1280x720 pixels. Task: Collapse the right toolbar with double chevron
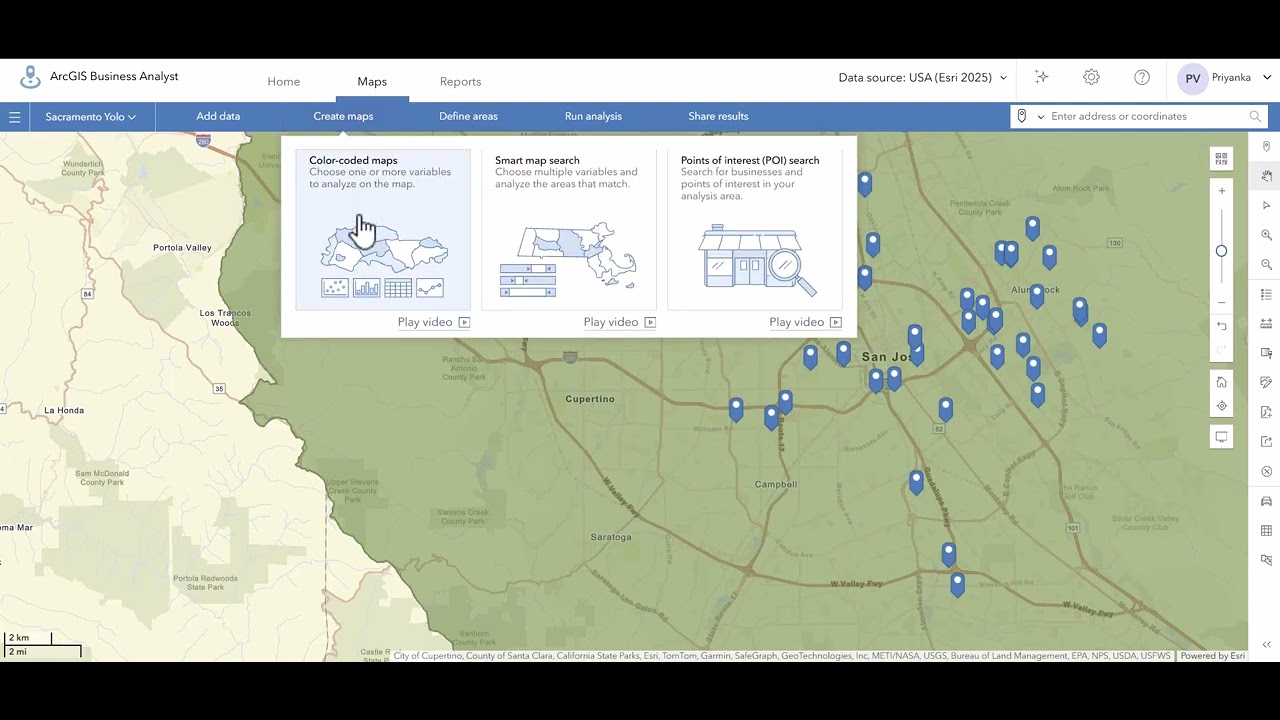coord(1266,645)
